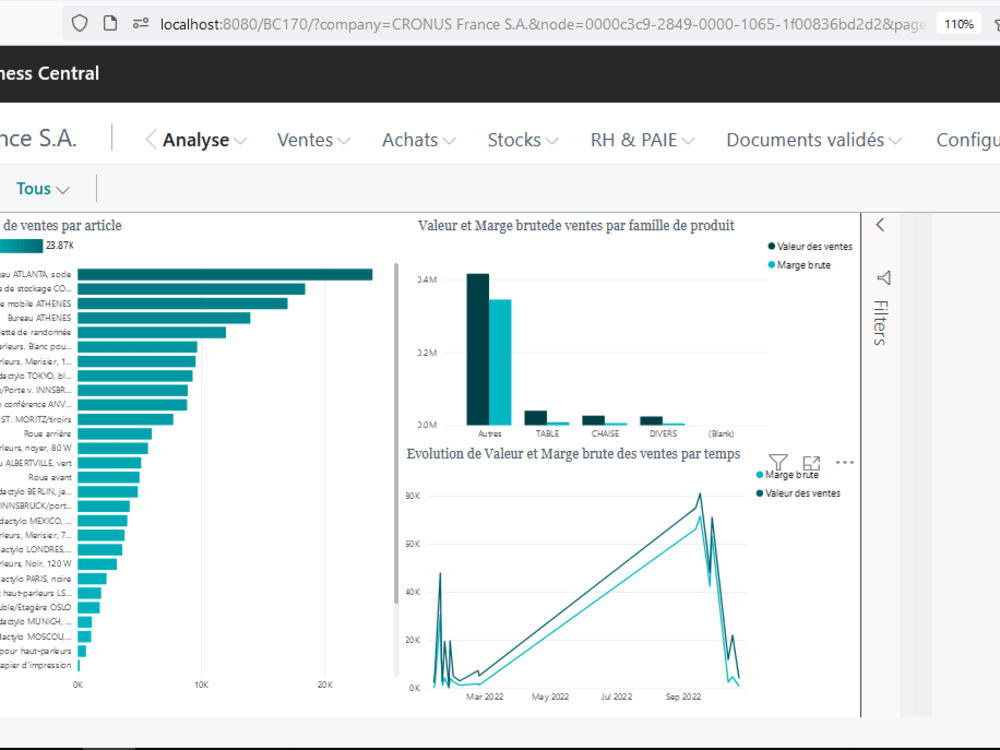The height and width of the screenshot is (750, 1000).
Task: Click the scrollbar of the article bar chart
Action: click(x=396, y=434)
